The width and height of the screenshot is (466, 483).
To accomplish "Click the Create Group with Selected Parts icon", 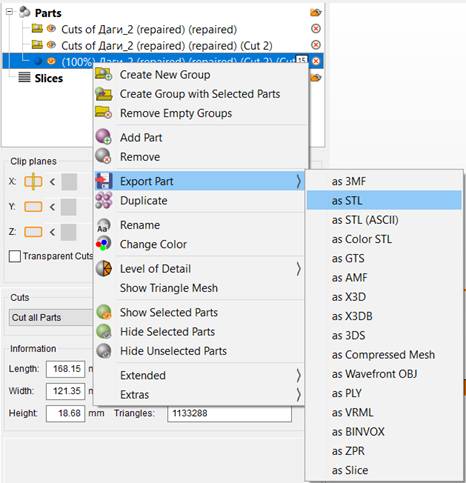I will [104, 94].
